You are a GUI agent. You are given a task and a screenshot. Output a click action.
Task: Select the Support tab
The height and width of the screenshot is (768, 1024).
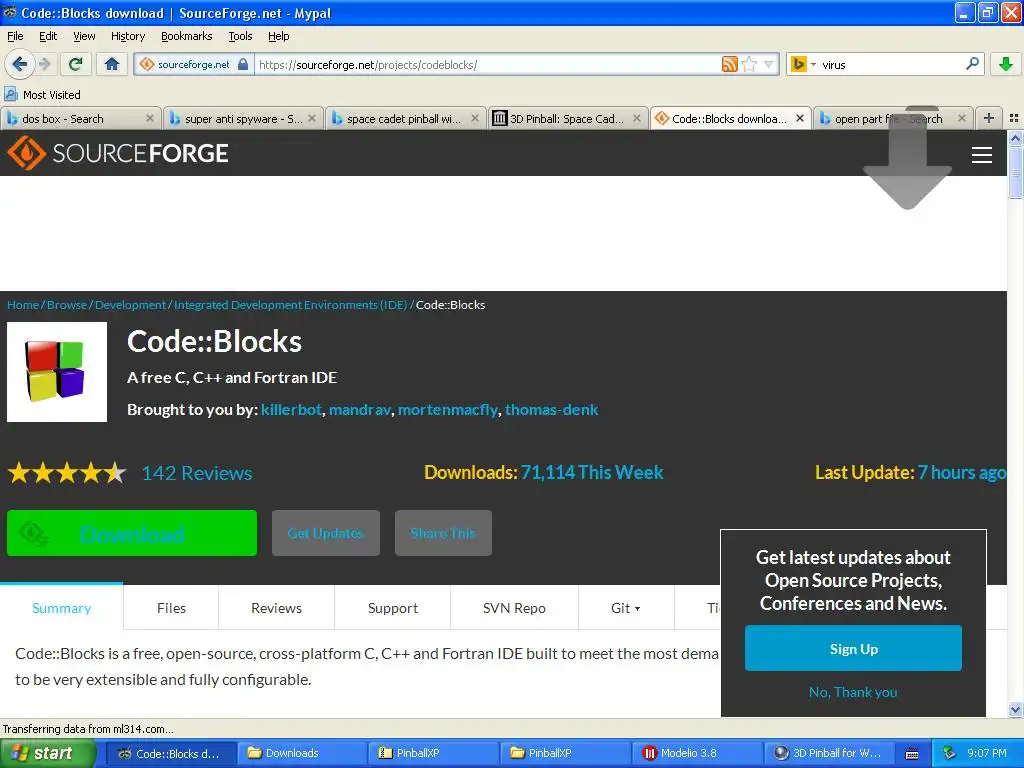pos(392,608)
